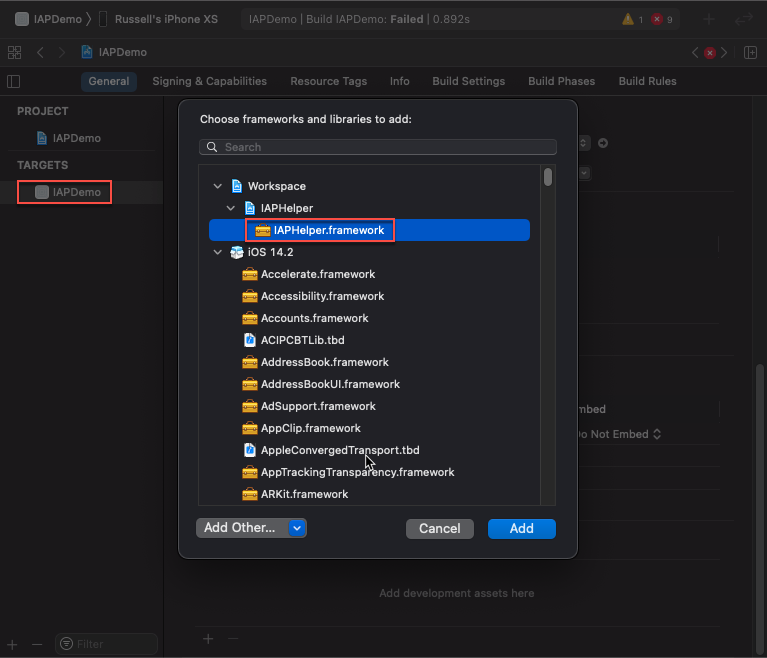Screen dimensions: 767x658
Task: Open the related items grid icon
Action: (x=15, y=52)
